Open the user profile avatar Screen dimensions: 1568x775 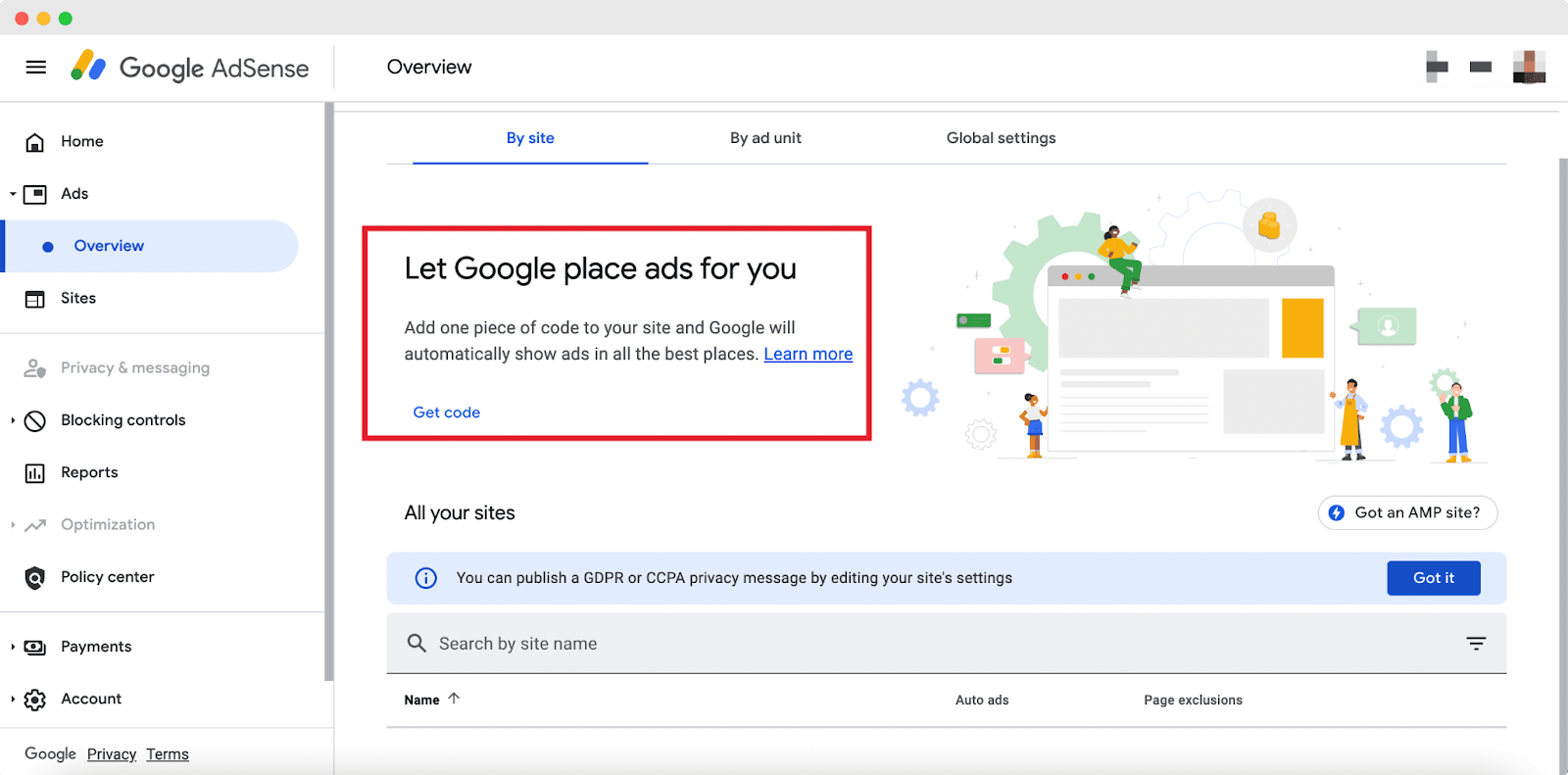pyautogui.click(x=1529, y=67)
